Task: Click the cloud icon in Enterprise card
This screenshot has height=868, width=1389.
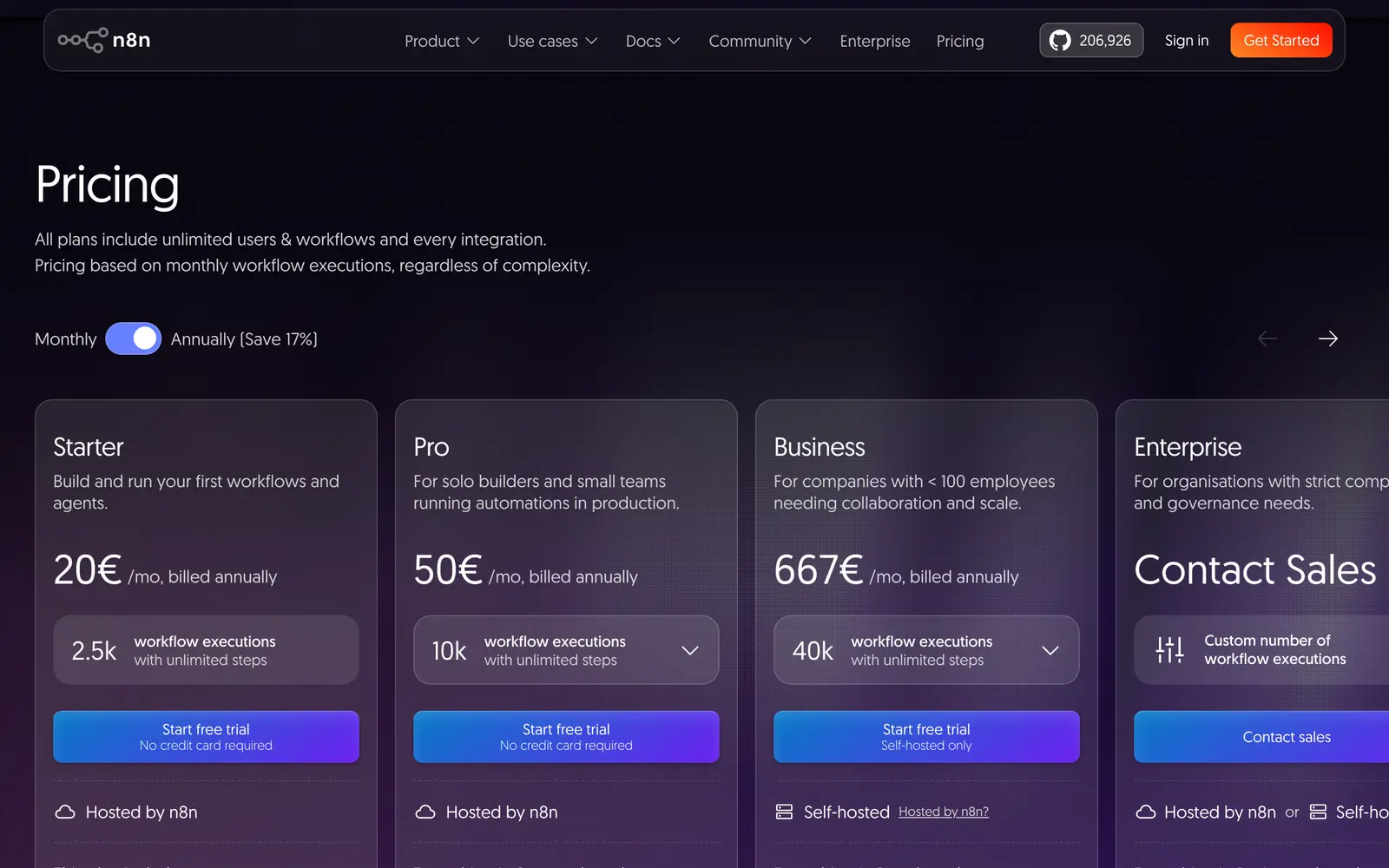Action: pyautogui.click(x=1146, y=812)
